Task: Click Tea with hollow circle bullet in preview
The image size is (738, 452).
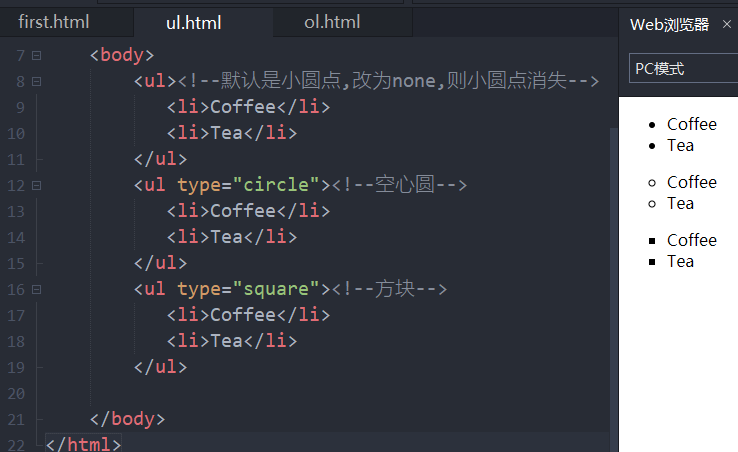Action: point(680,203)
